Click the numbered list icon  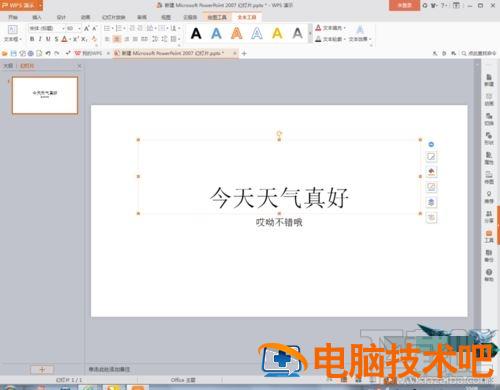point(119,28)
